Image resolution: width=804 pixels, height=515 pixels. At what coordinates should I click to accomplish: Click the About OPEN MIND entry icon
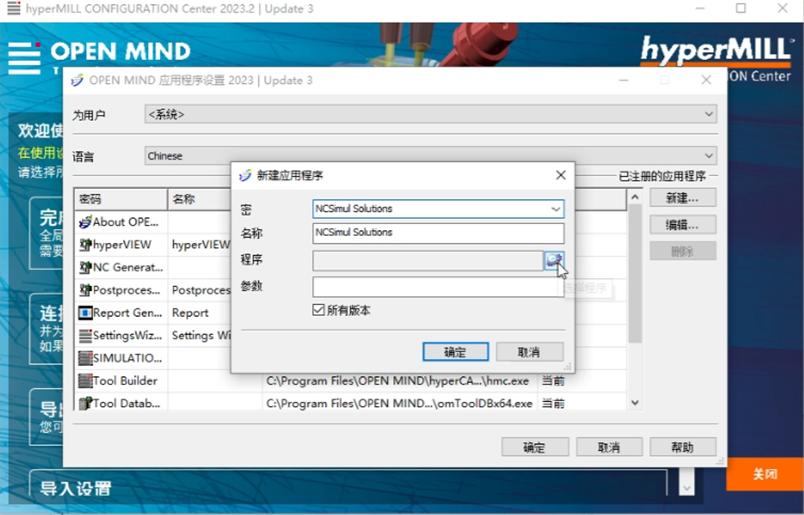click(x=85, y=222)
